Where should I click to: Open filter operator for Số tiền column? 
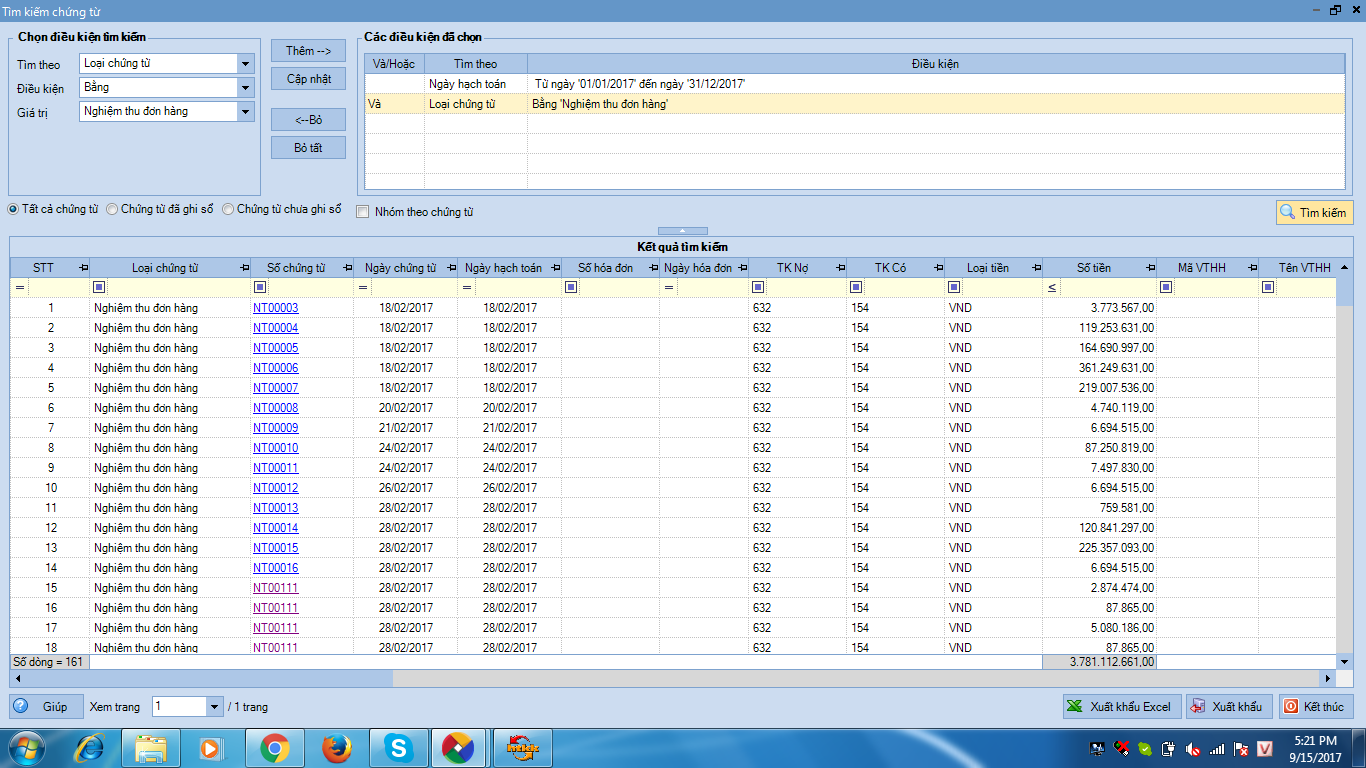coord(1052,288)
